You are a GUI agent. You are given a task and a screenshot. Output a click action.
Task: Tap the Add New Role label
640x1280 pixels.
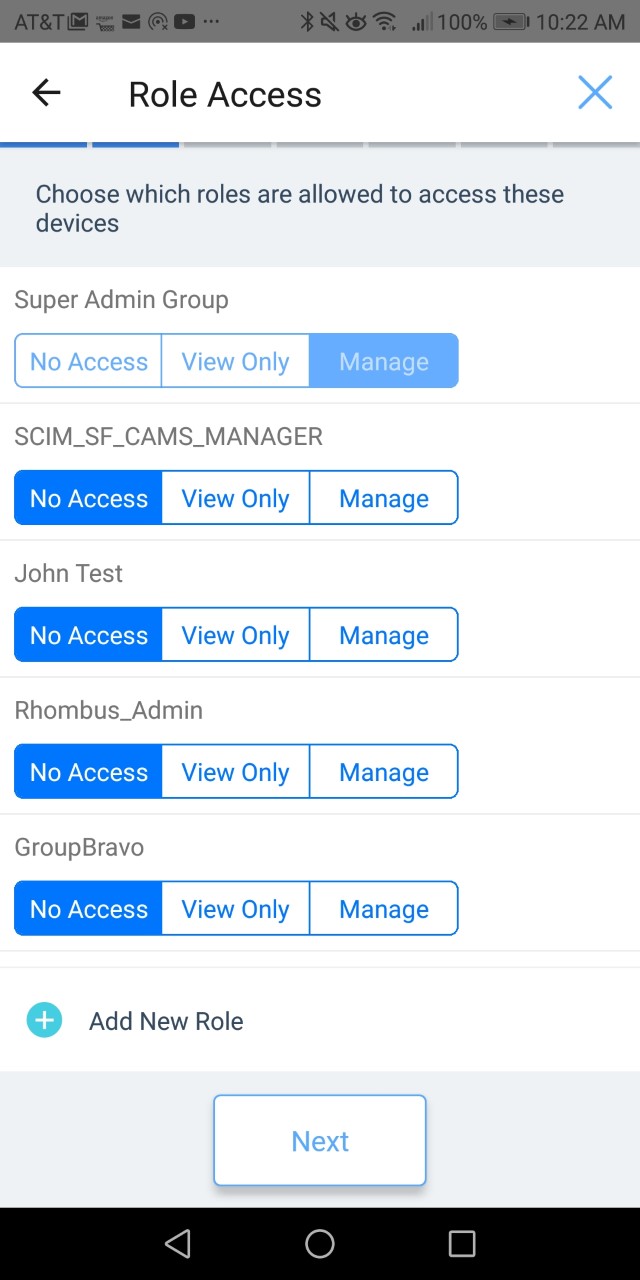click(166, 1021)
